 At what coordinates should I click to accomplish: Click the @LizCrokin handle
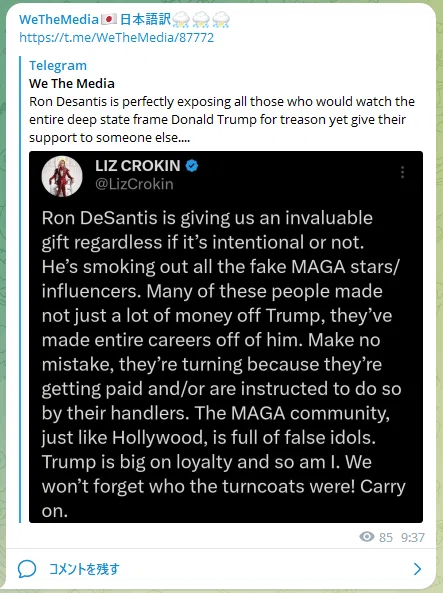[134, 184]
